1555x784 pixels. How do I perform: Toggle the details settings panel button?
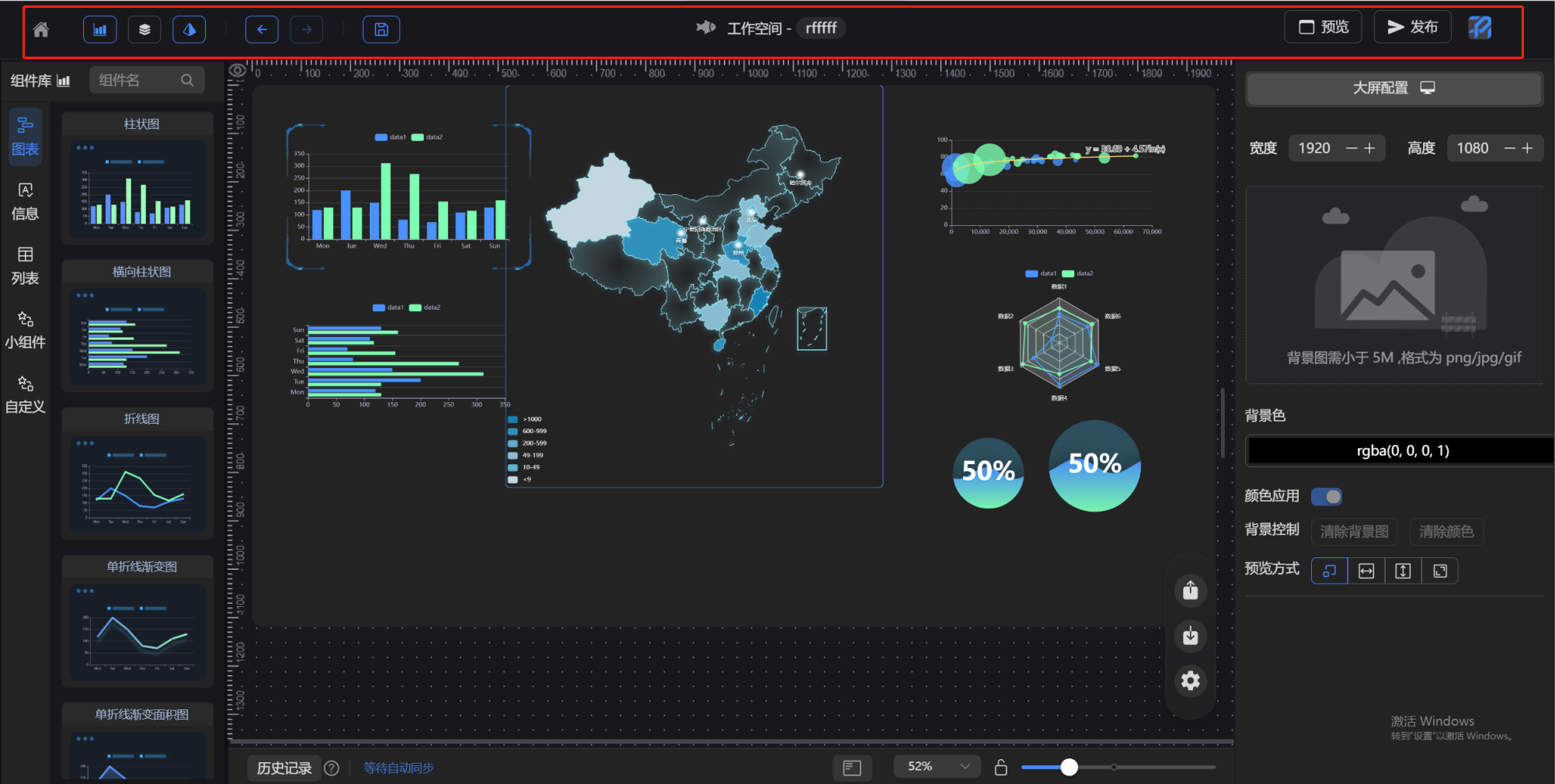tap(189, 29)
